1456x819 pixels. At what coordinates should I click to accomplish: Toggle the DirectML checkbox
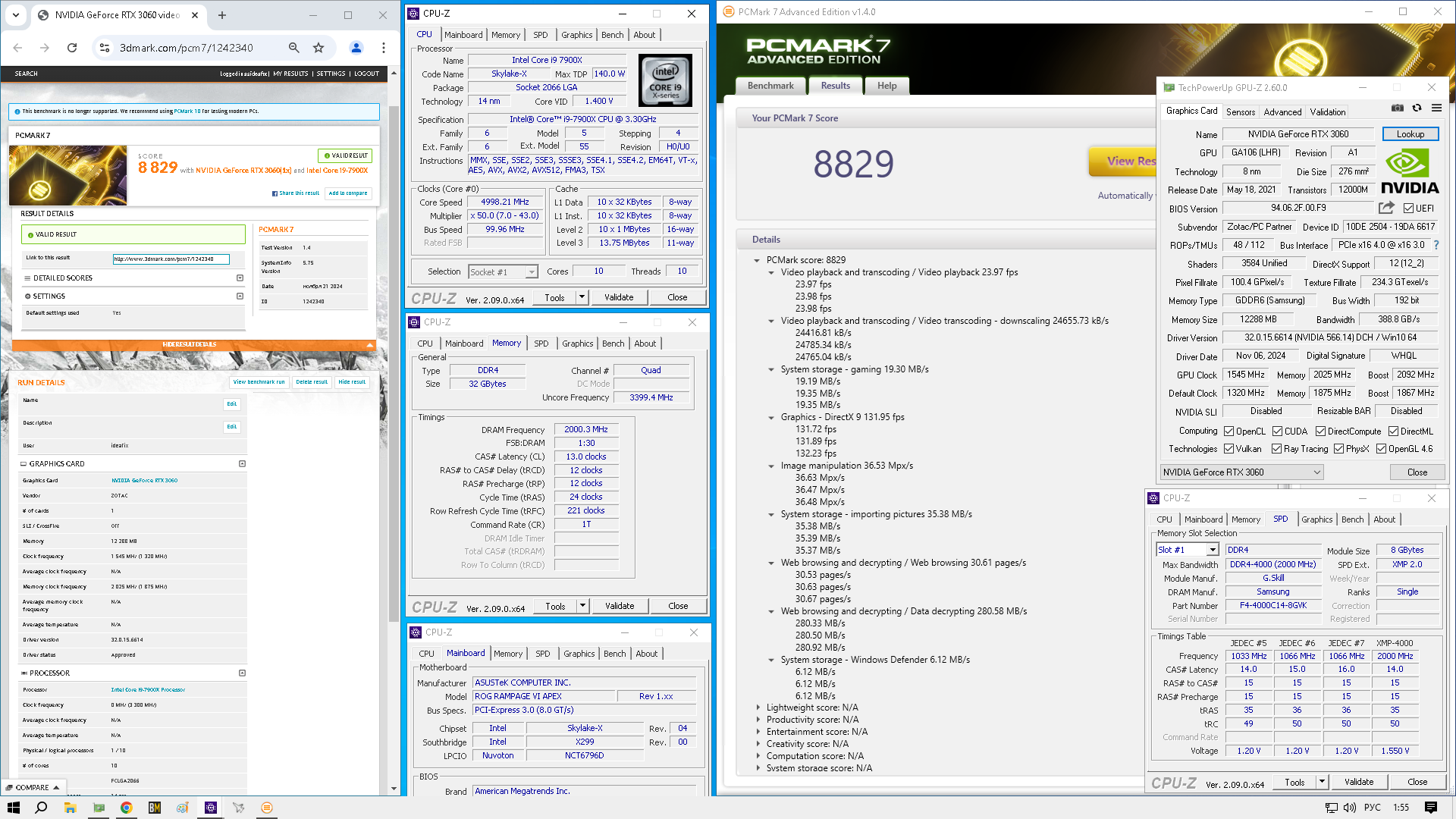(x=1394, y=431)
